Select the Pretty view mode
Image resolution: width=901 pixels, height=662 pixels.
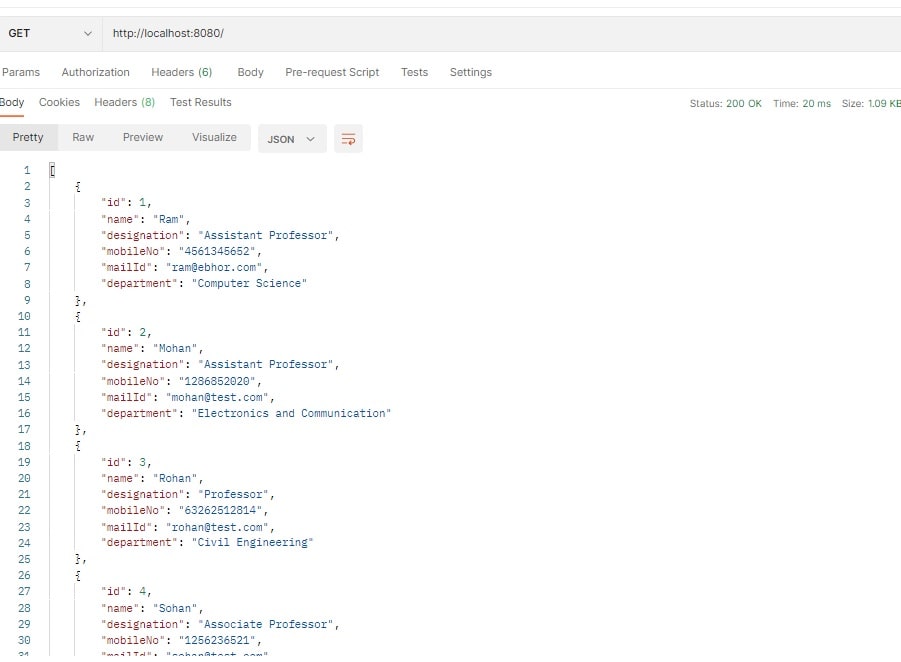[28, 137]
